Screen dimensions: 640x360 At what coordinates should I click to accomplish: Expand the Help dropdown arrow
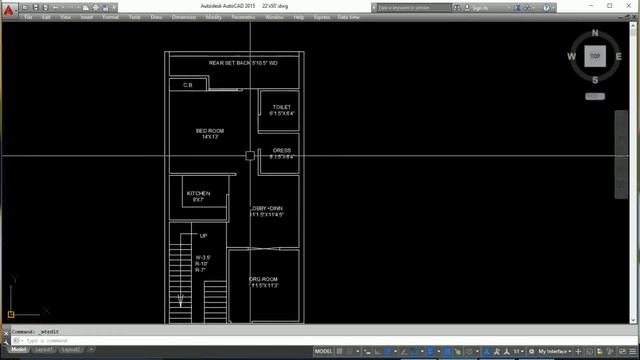pyautogui.click(x=553, y=8)
